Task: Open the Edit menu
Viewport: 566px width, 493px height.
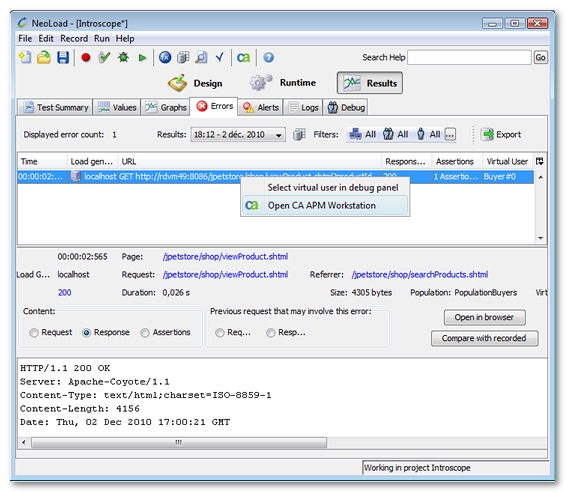Action: (46, 39)
